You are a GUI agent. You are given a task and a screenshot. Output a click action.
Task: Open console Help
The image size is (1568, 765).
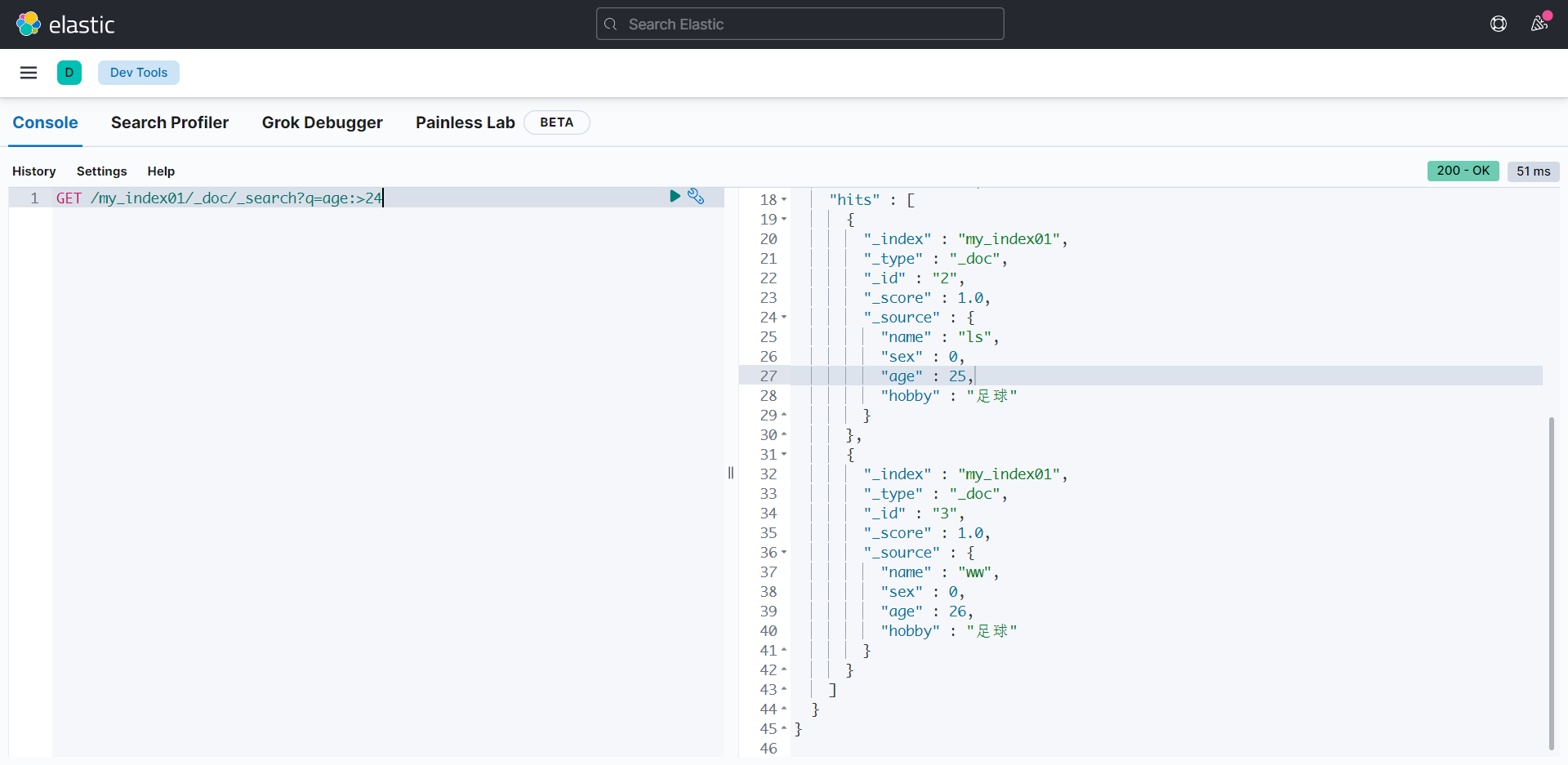(x=161, y=171)
